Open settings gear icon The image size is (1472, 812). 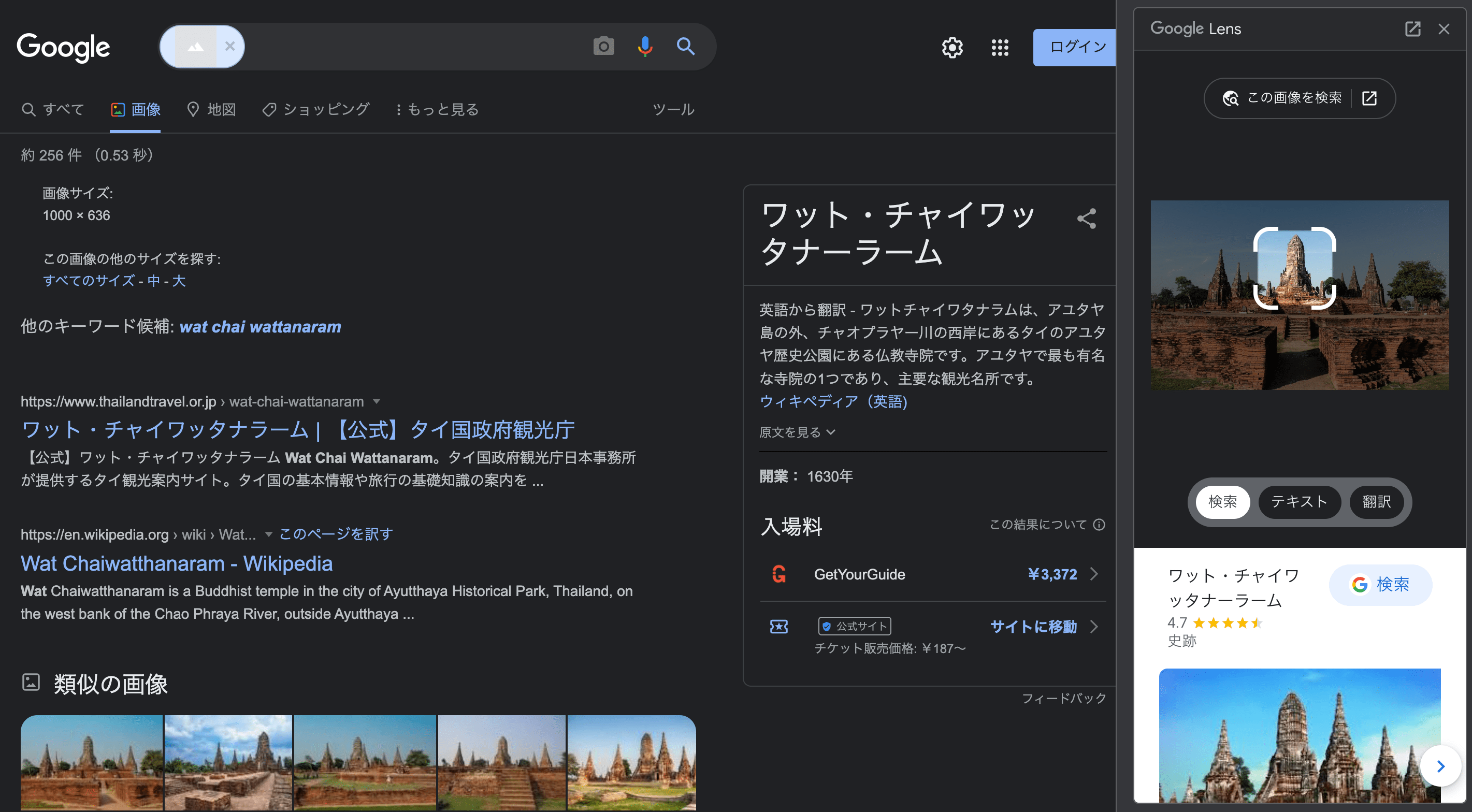point(952,48)
